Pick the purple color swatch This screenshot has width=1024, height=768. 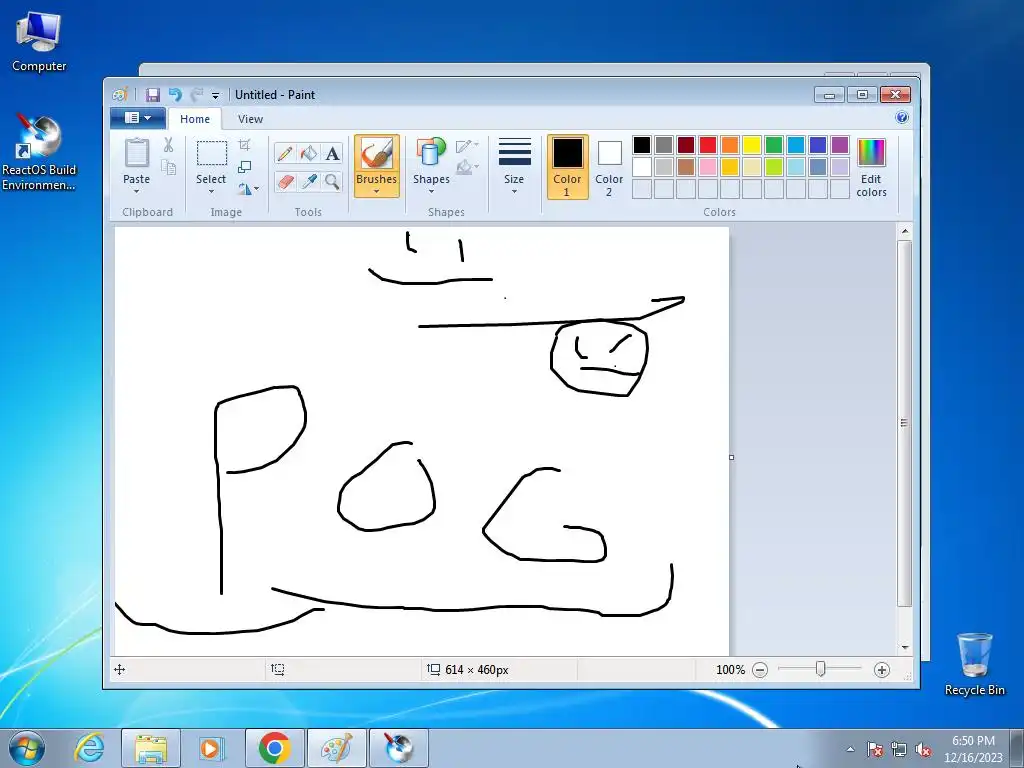840,145
